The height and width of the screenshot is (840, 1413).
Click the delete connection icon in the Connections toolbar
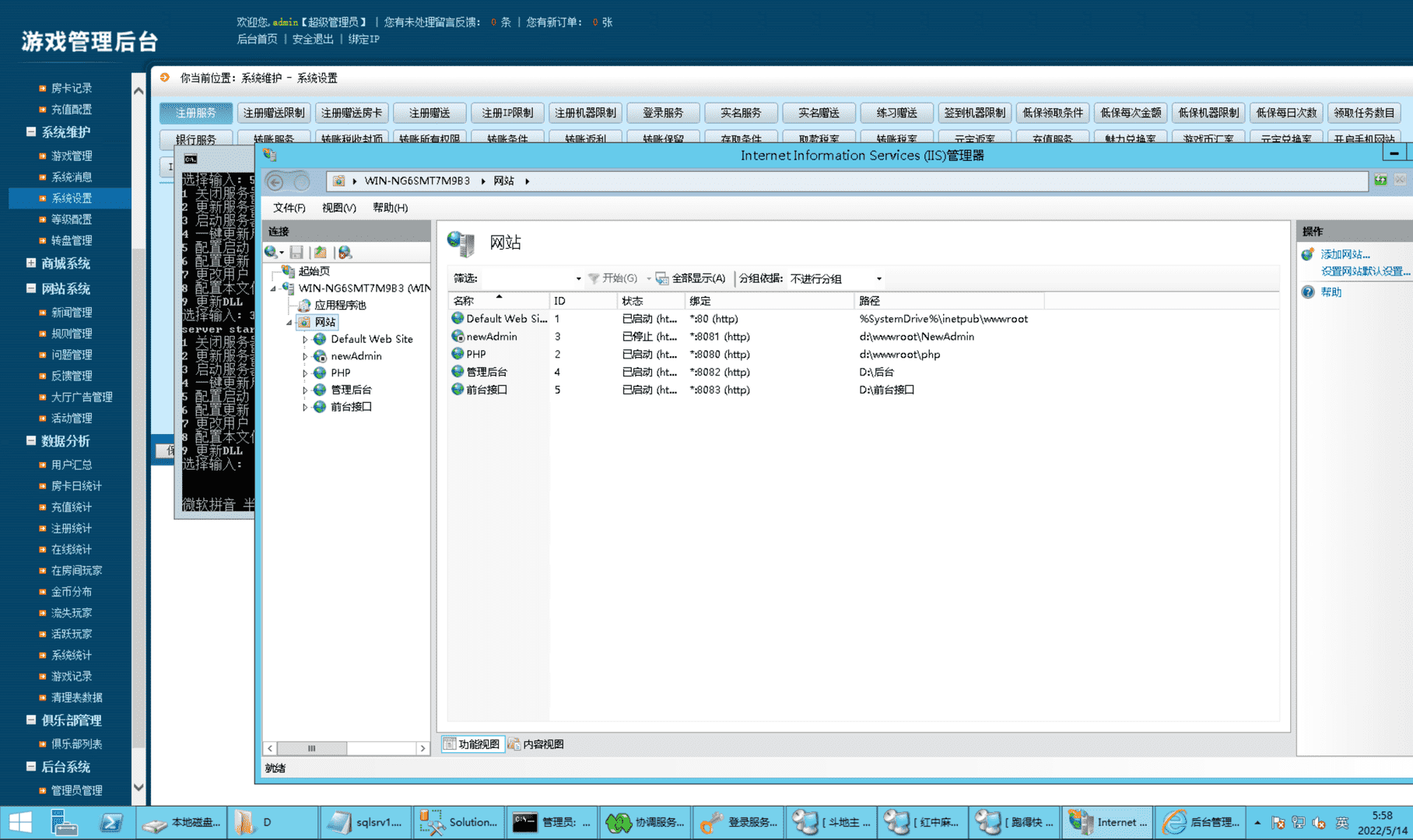pyautogui.click(x=345, y=252)
